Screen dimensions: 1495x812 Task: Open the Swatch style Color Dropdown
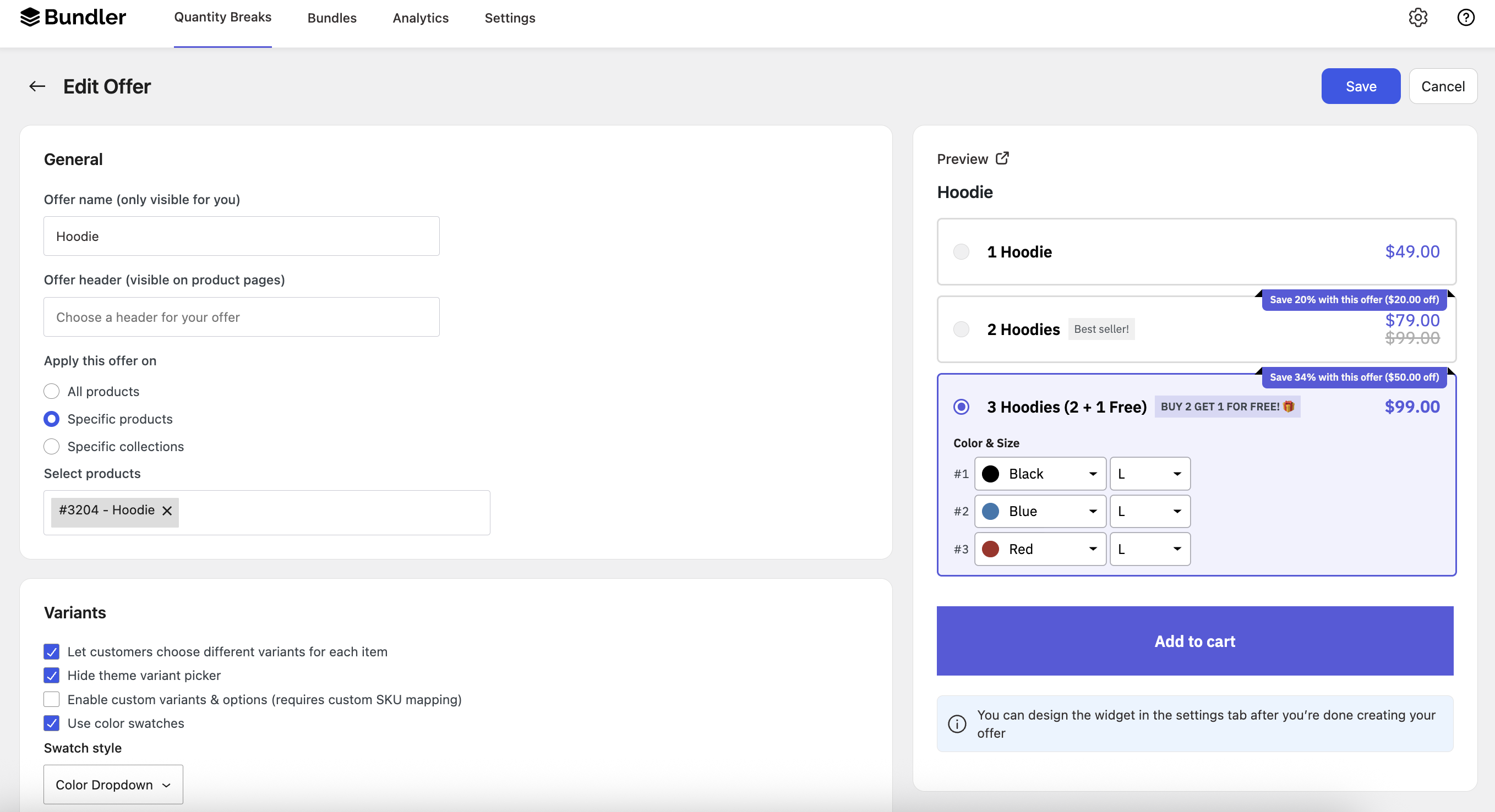tap(113, 784)
